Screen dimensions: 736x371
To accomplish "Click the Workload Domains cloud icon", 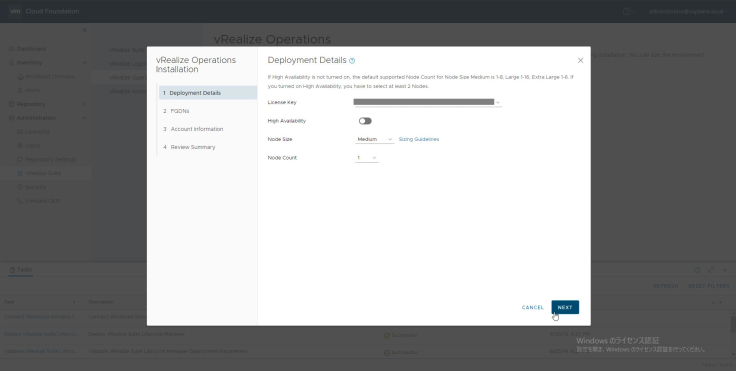I will pyautogui.click(x=20, y=77).
